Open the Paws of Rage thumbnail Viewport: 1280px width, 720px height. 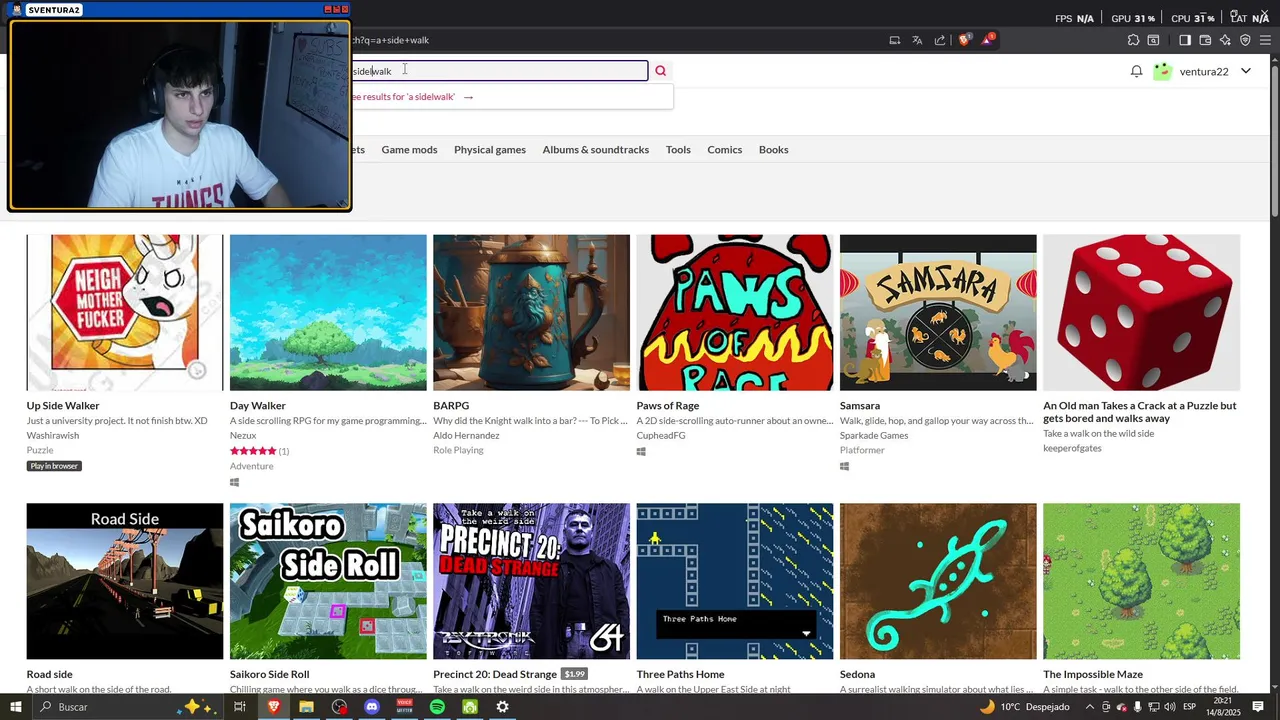[735, 313]
